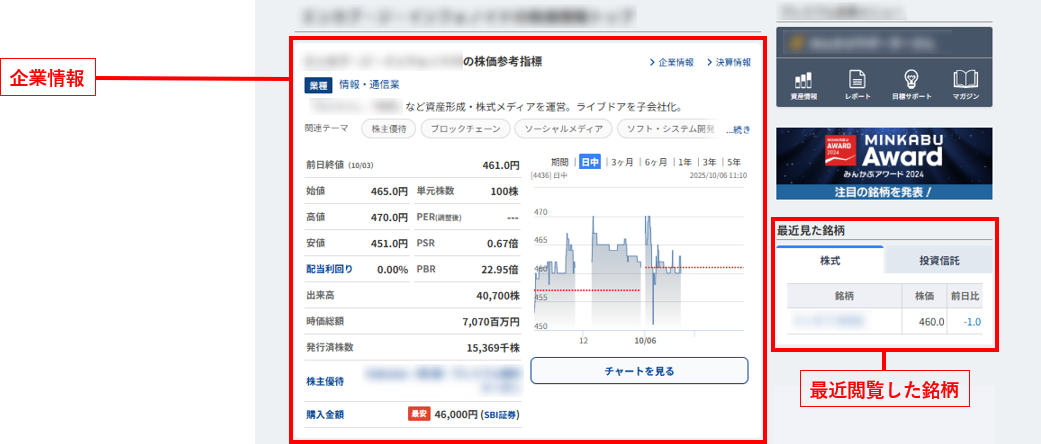Viewport: 1041px width, 444px height.
Task: Switch chart period to 5年
Action: [734, 162]
